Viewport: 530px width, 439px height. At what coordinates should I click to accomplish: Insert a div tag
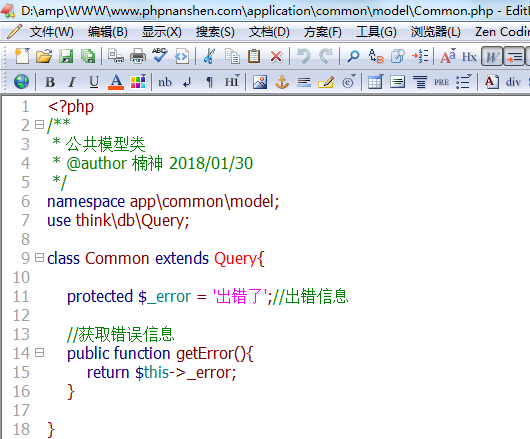pos(513,82)
